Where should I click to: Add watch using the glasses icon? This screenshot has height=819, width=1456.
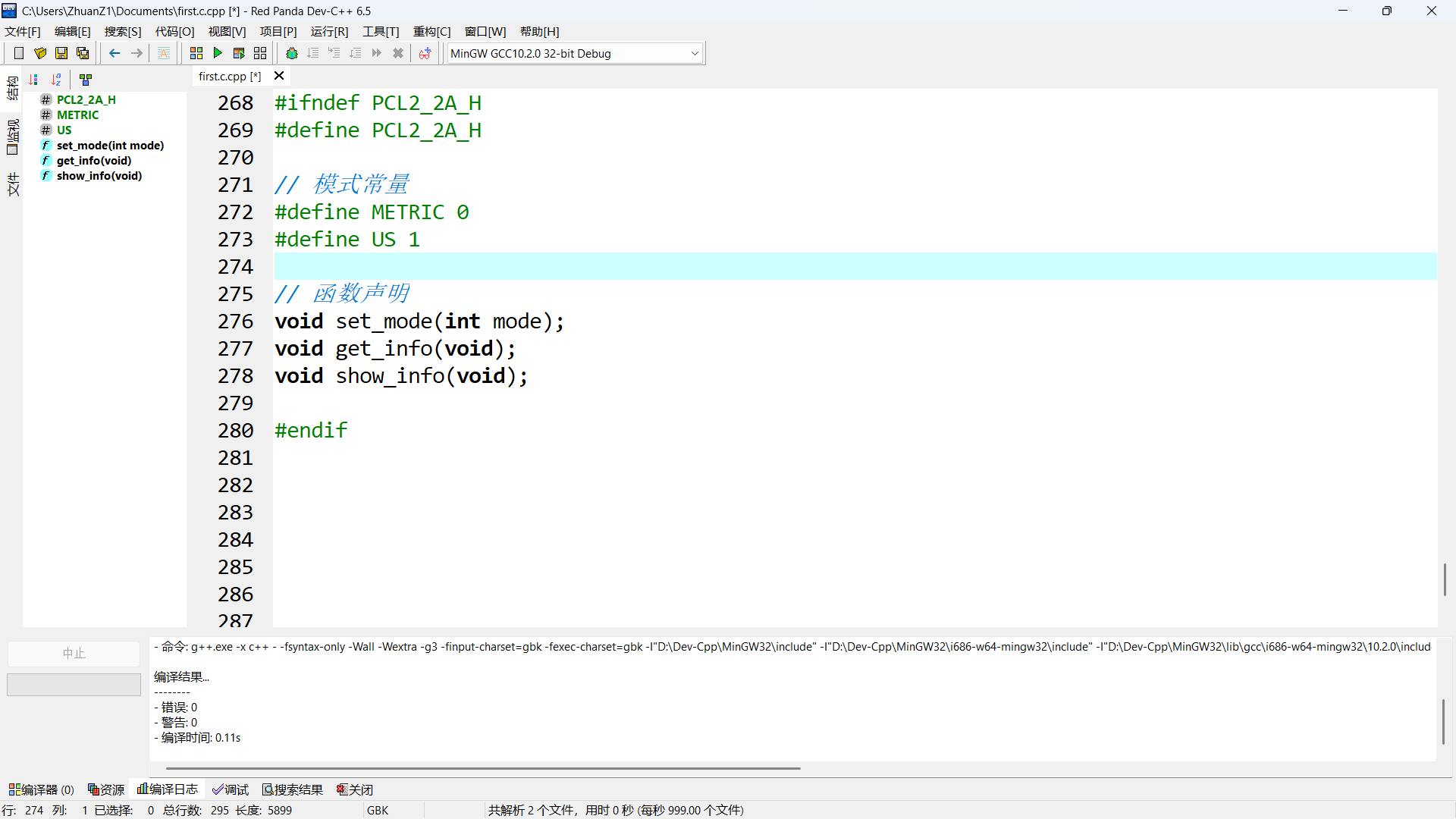pyautogui.click(x=425, y=53)
